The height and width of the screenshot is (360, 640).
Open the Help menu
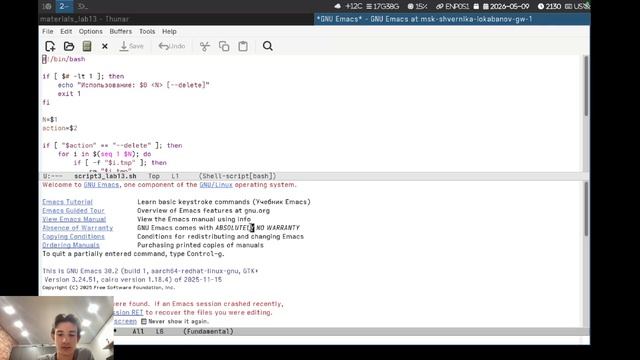click(x=169, y=31)
